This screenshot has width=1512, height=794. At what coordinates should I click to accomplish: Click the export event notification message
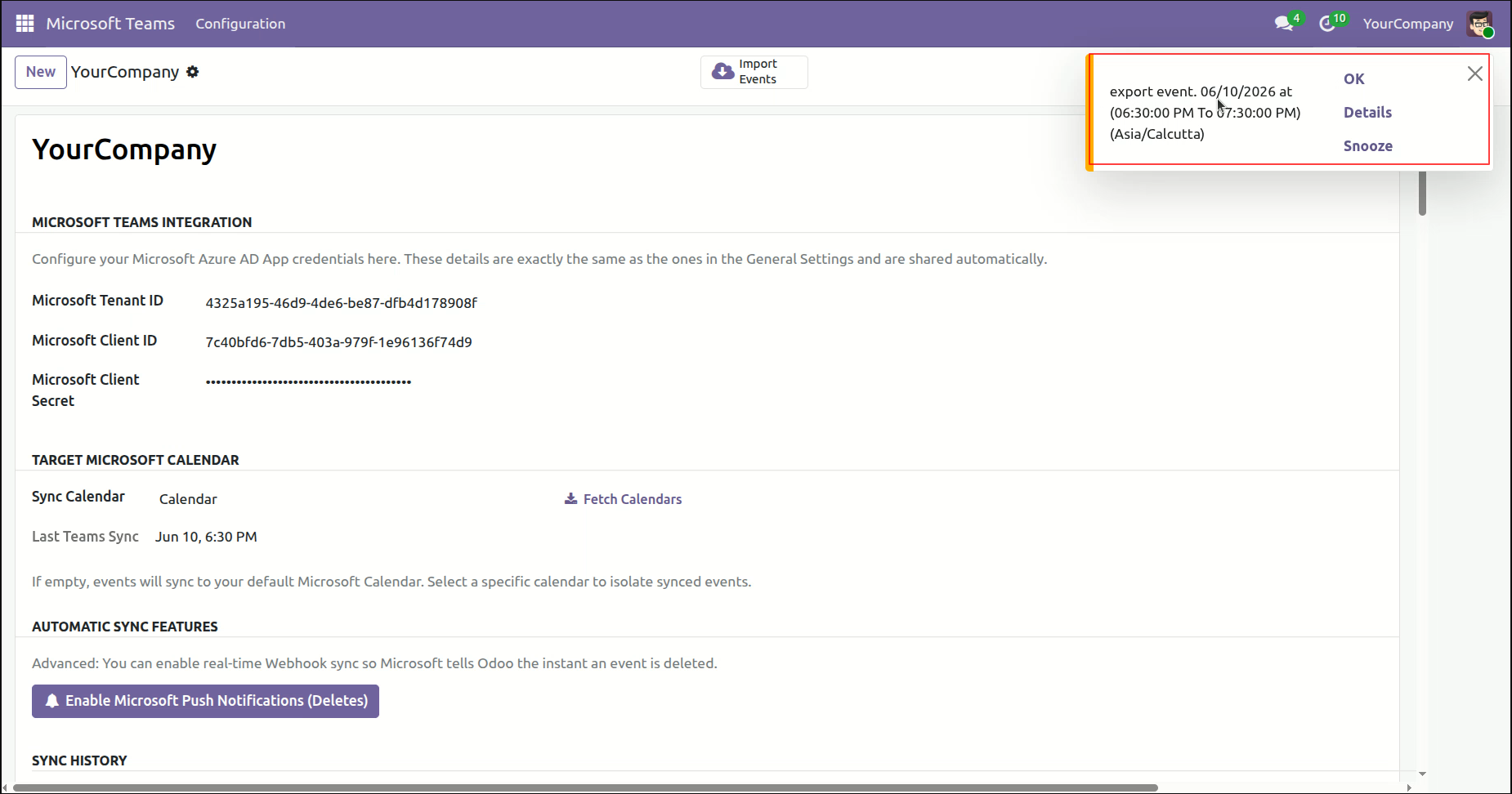[x=1205, y=113]
